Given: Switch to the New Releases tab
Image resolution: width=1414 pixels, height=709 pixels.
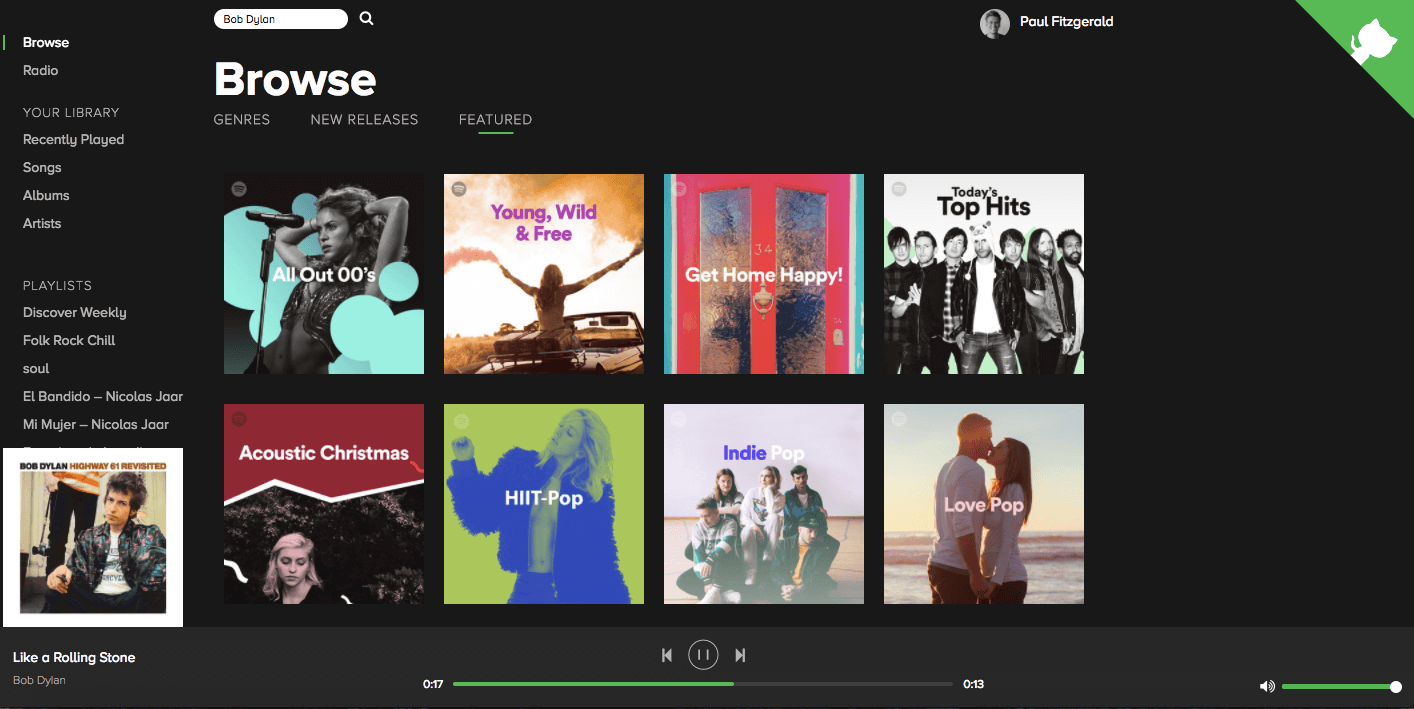Looking at the screenshot, I should coord(364,119).
